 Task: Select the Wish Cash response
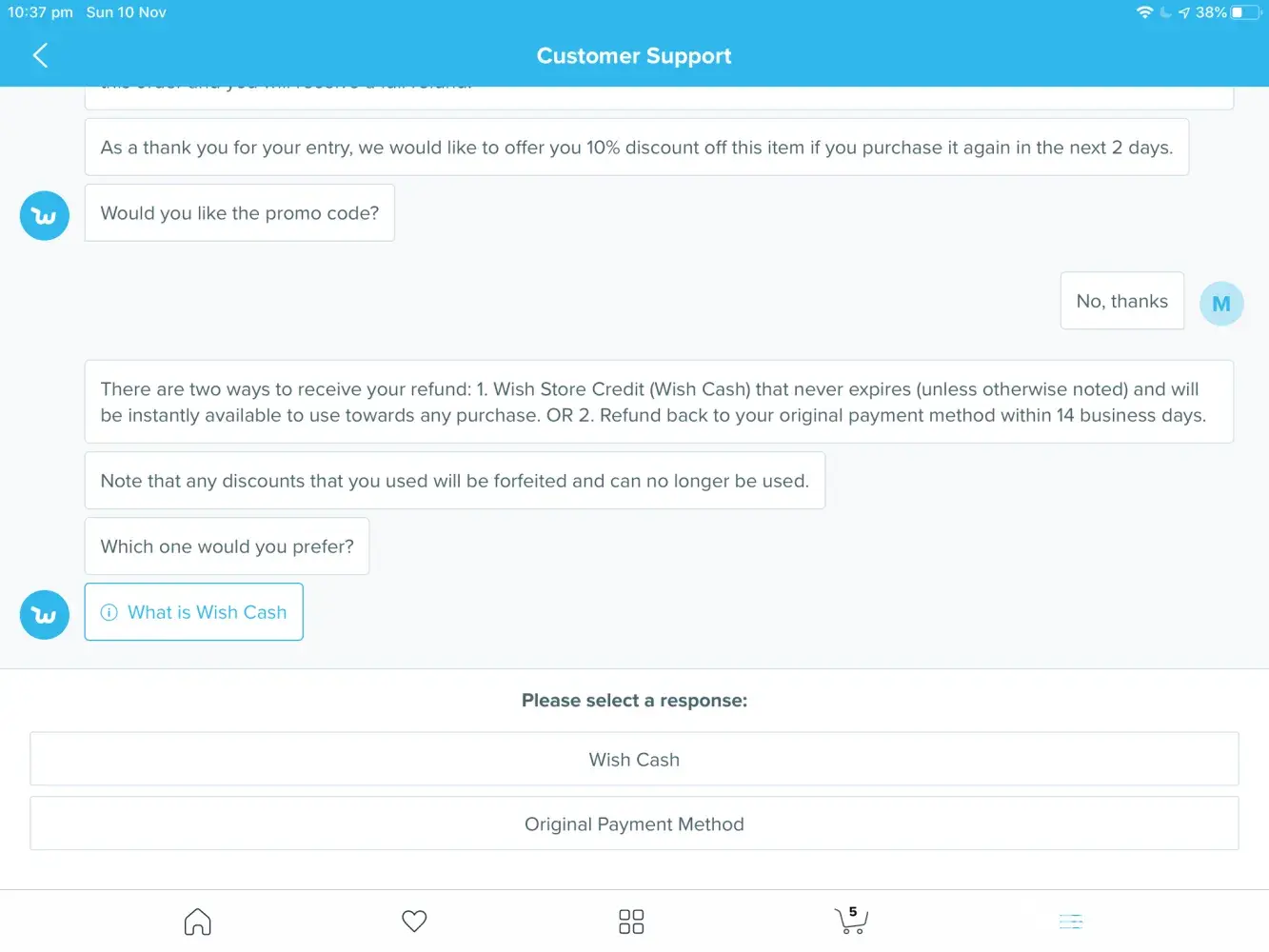(634, 760)
